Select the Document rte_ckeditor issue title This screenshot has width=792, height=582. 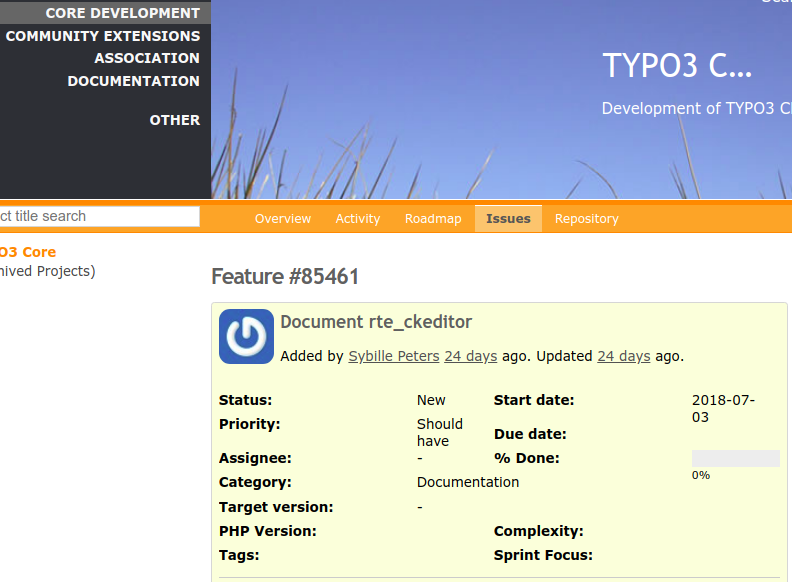pos(376,322)
